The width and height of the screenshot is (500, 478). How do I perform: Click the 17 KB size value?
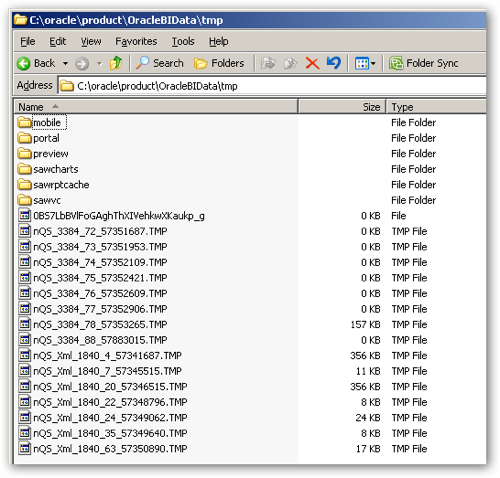[x=368, y=449]
